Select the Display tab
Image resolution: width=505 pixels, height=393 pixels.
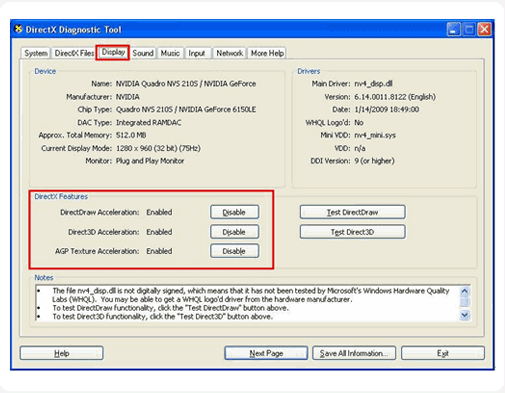113,52
